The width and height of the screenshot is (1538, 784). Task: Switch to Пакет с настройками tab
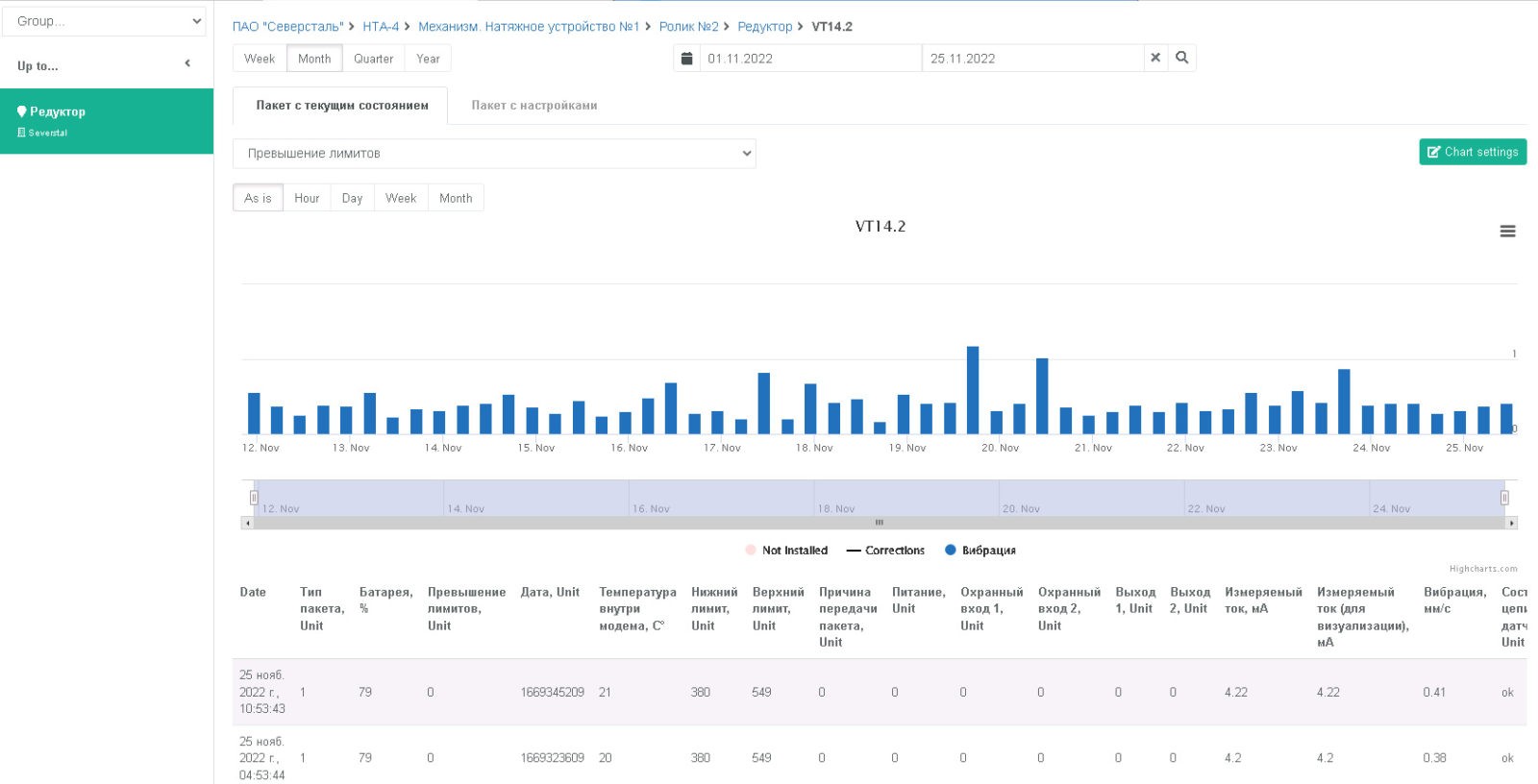tap(534, 106)
